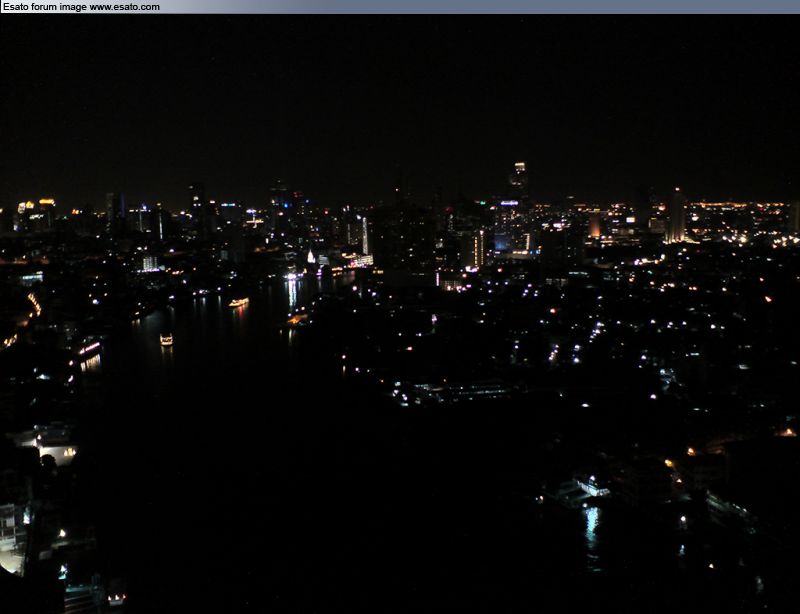
Task: Click the 'Esato forum image' header text
Action: (44, 7)
